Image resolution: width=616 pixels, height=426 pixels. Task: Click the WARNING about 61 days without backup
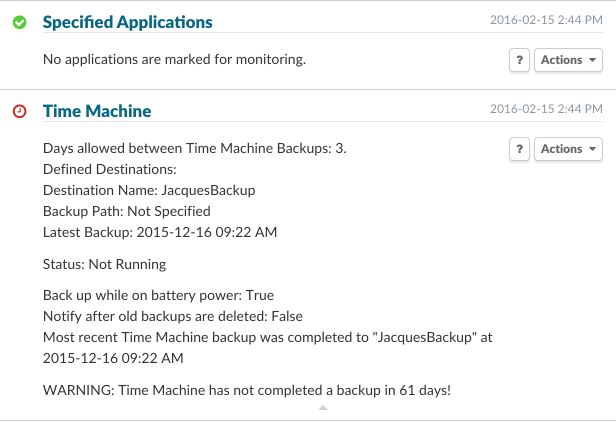[247, 390]
